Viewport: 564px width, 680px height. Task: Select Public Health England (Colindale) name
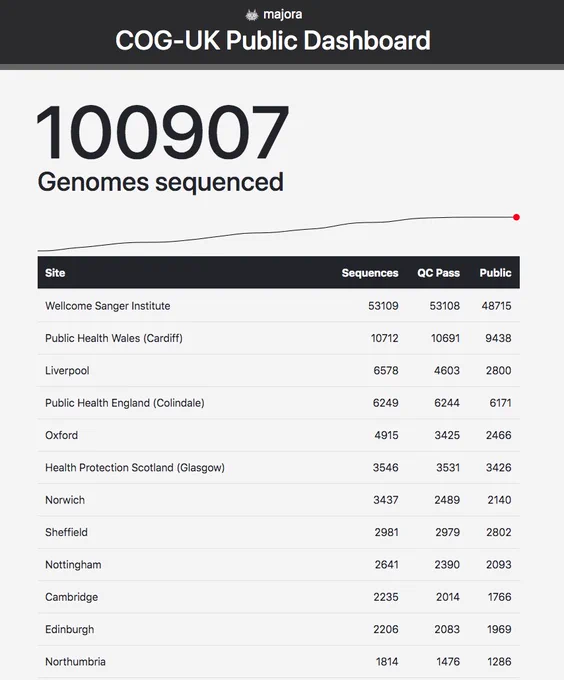click(125, 403)
